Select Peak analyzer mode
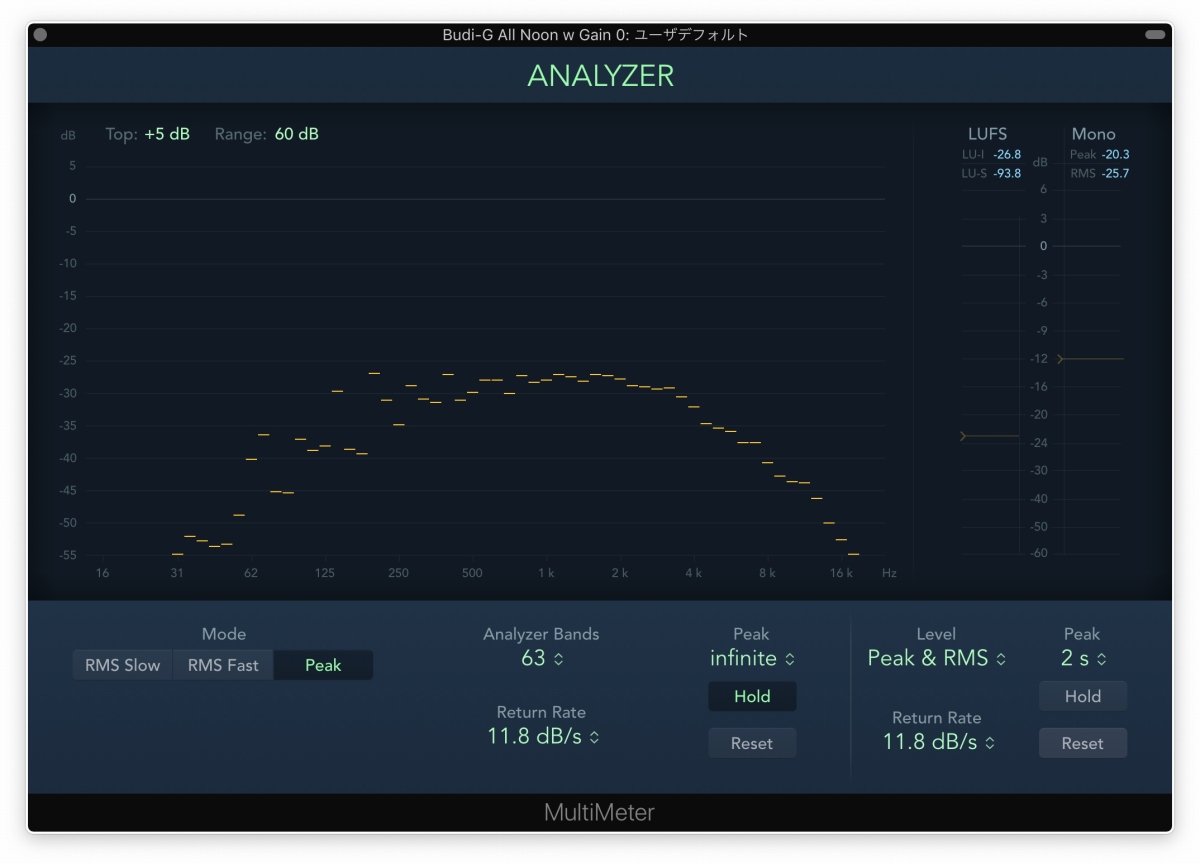1200x864 pixels. pos(323,665)
